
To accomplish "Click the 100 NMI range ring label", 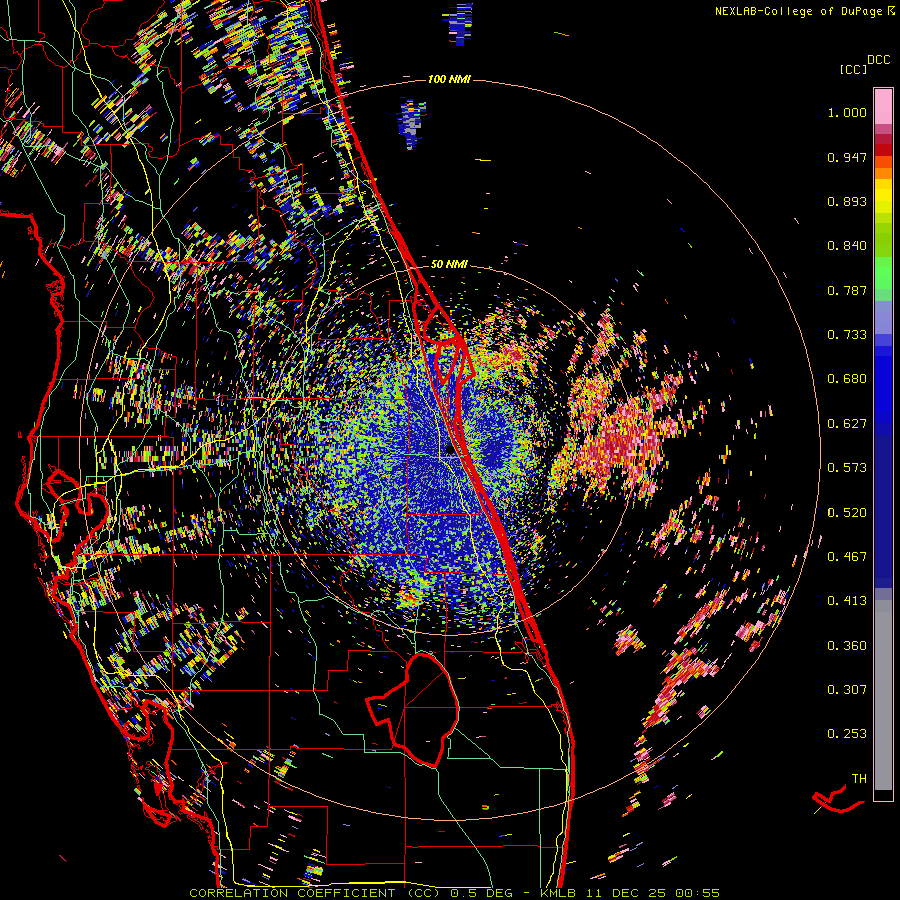I will (x=449, y=79).
